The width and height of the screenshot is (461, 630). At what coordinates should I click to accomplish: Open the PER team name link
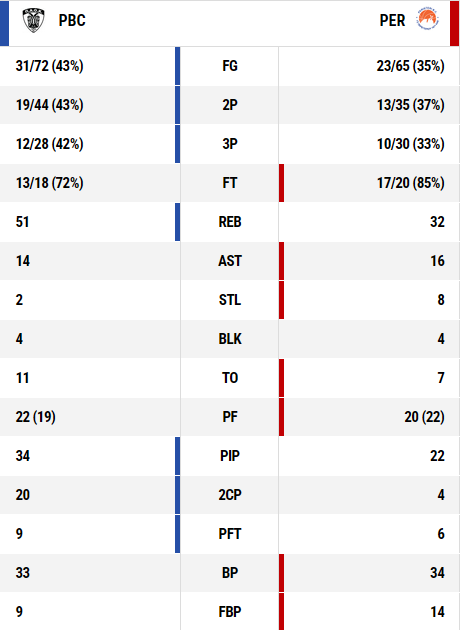[392, 20]
